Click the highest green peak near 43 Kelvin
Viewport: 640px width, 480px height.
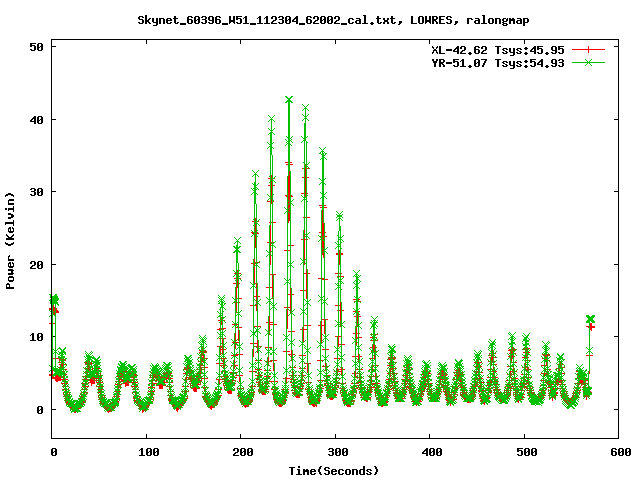tap(289, 100)
